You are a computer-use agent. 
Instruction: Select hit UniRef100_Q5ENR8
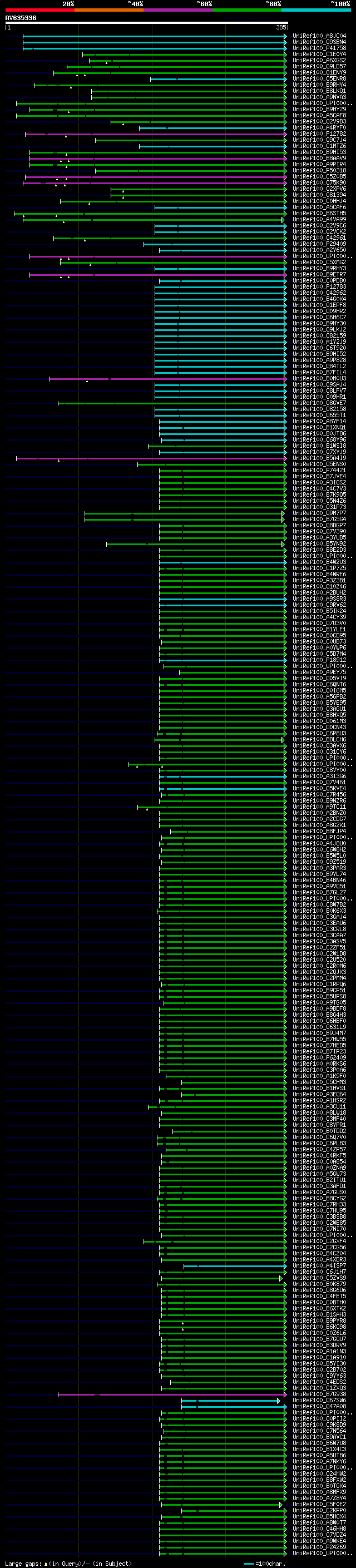319,78
